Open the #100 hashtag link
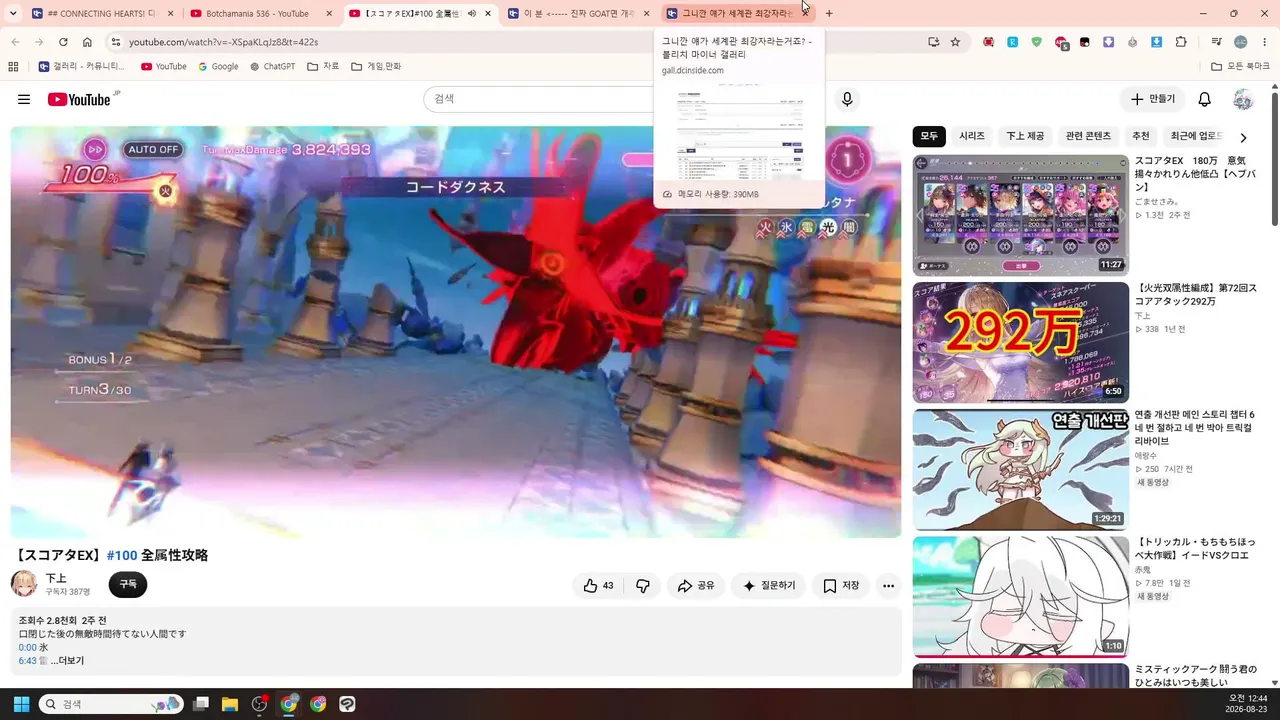 (x=122, y=555)
